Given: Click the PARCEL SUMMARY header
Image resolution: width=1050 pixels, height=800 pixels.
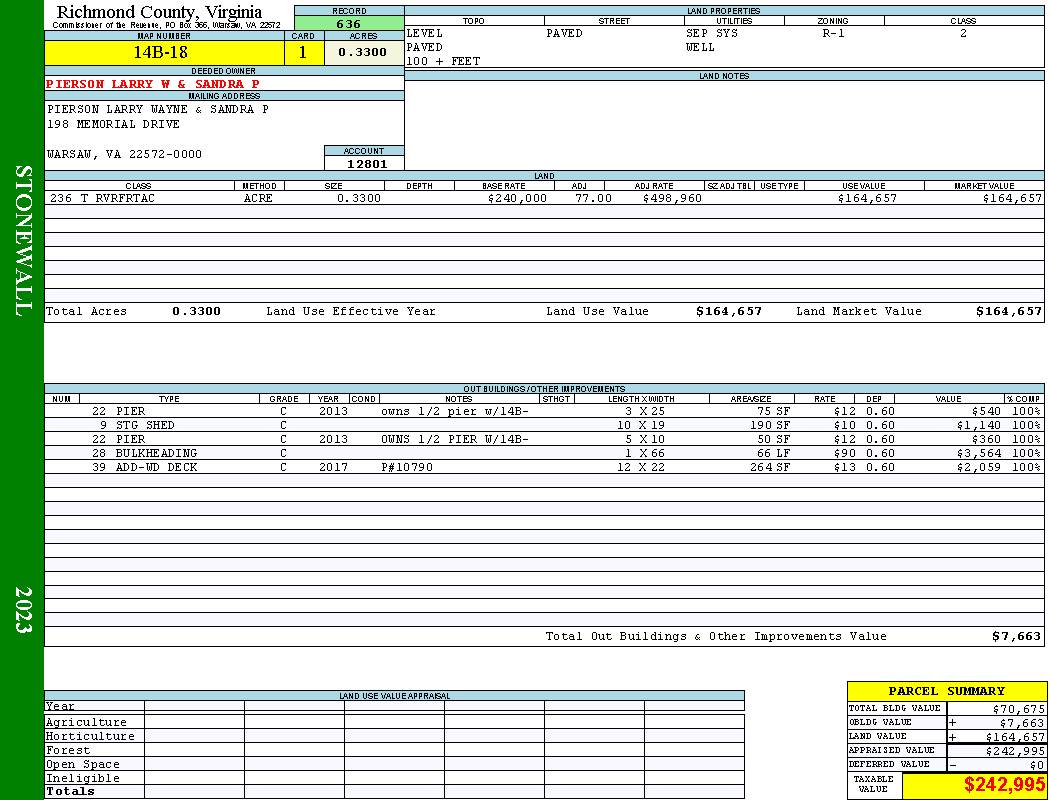Looking at the screenshot, I should (946, 691).
